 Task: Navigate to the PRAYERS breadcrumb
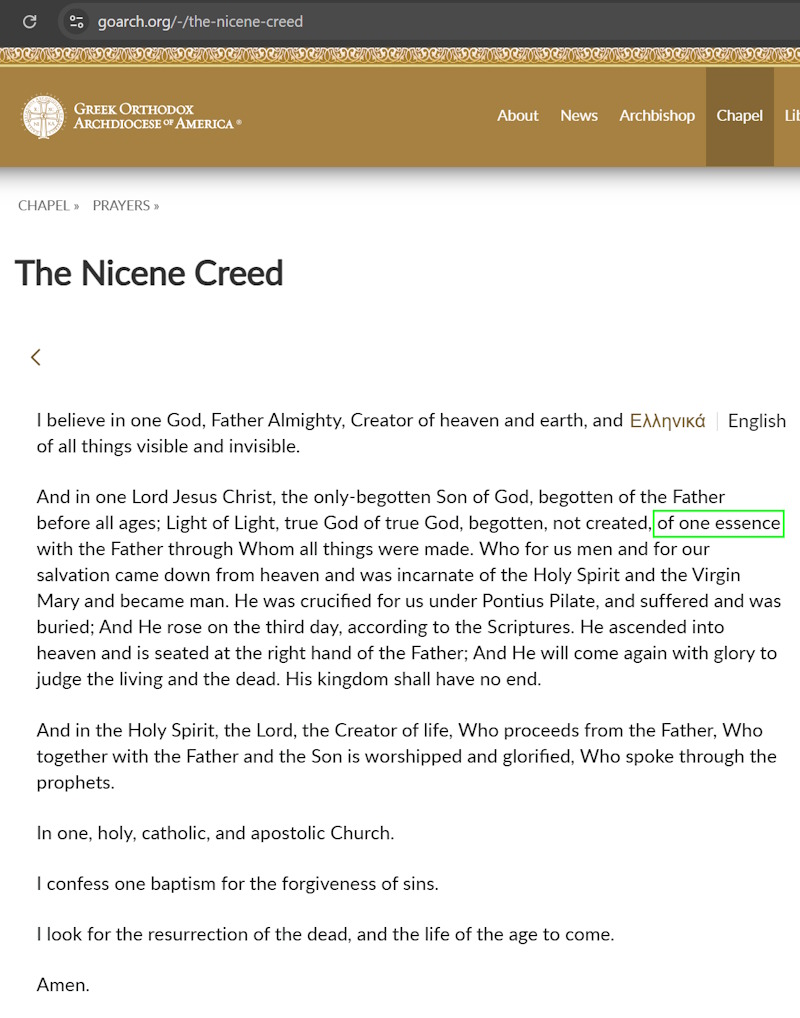point(121,206)
